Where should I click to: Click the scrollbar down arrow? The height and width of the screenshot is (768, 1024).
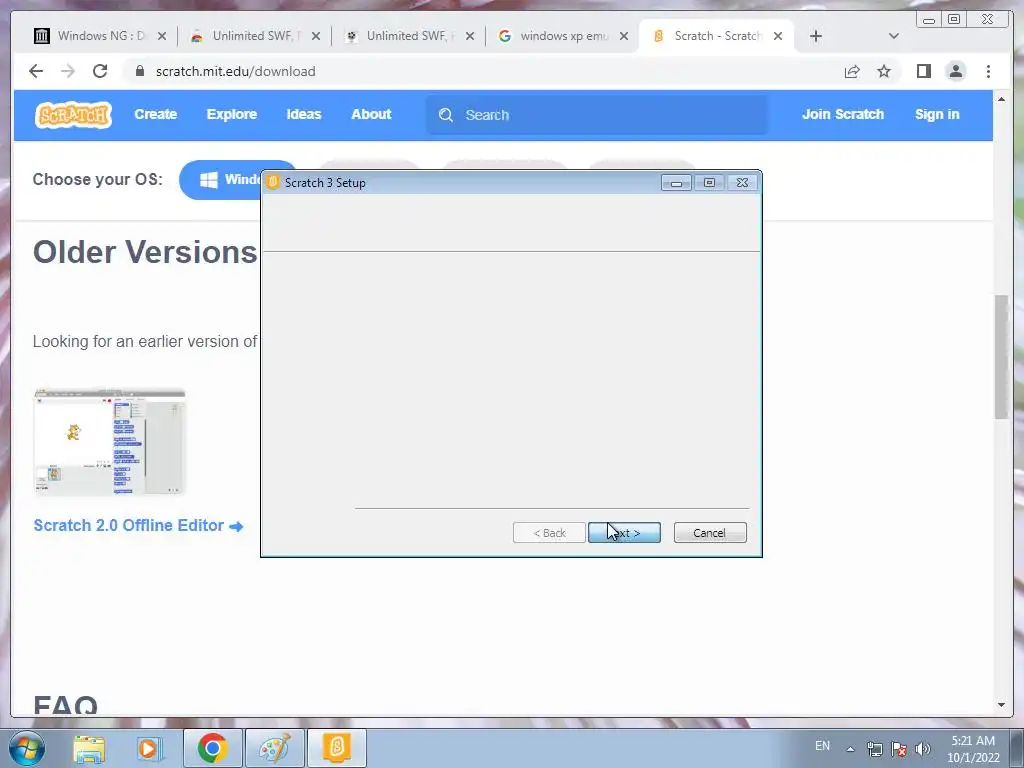(x=1001, y=705)
